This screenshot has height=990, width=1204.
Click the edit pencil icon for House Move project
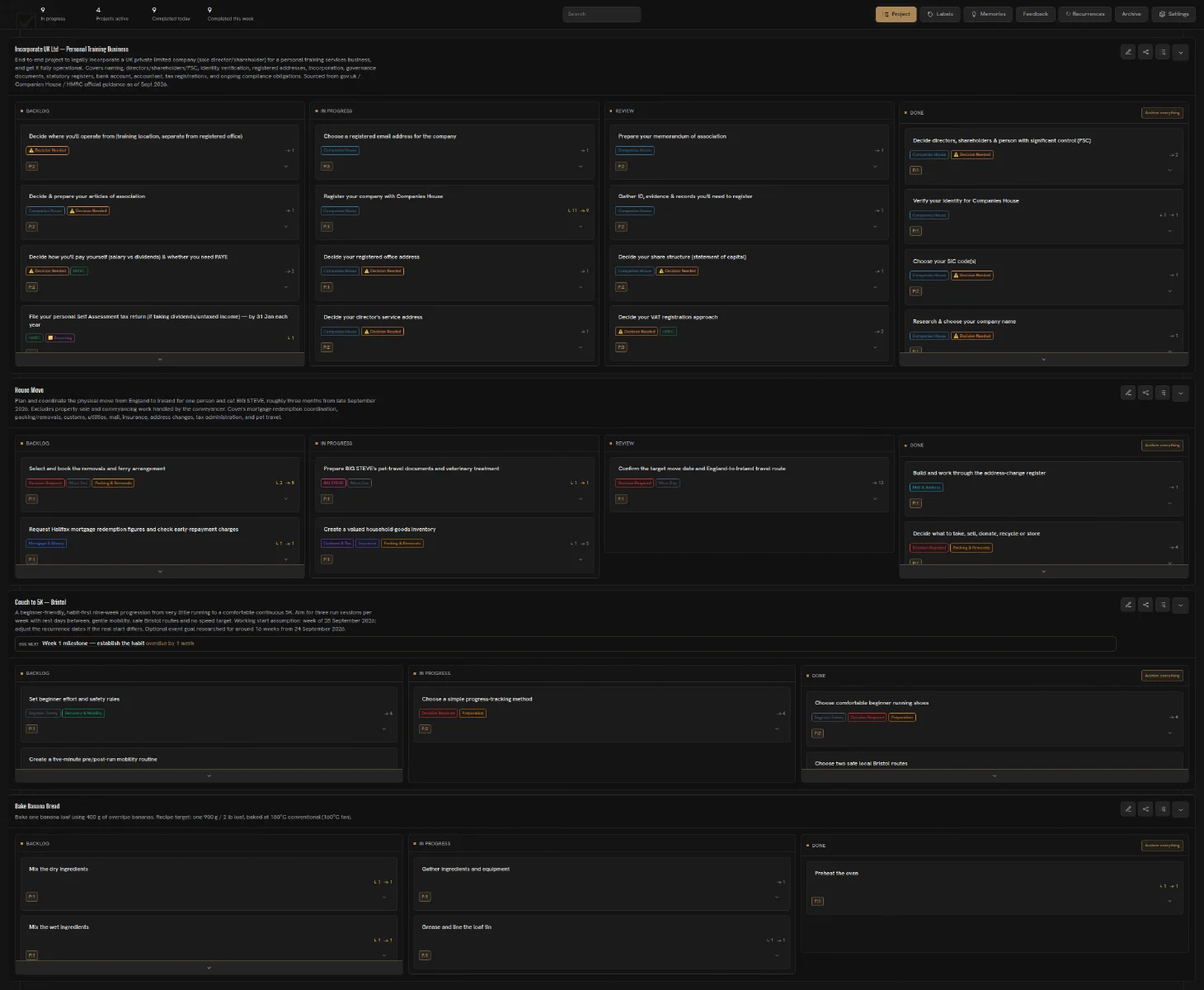tap(1128, 393)
